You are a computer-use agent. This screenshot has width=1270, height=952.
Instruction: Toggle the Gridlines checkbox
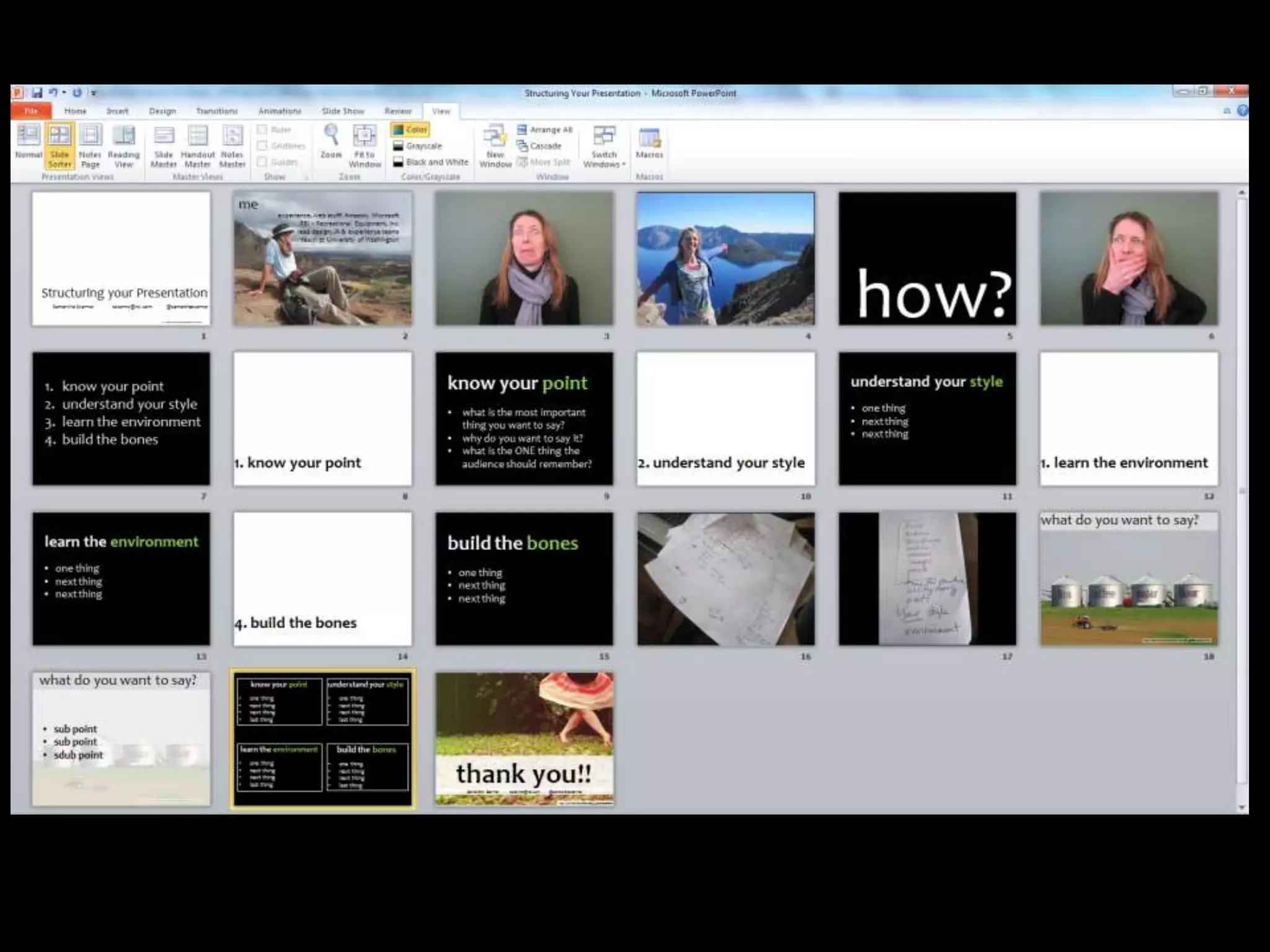coord(262,146)
